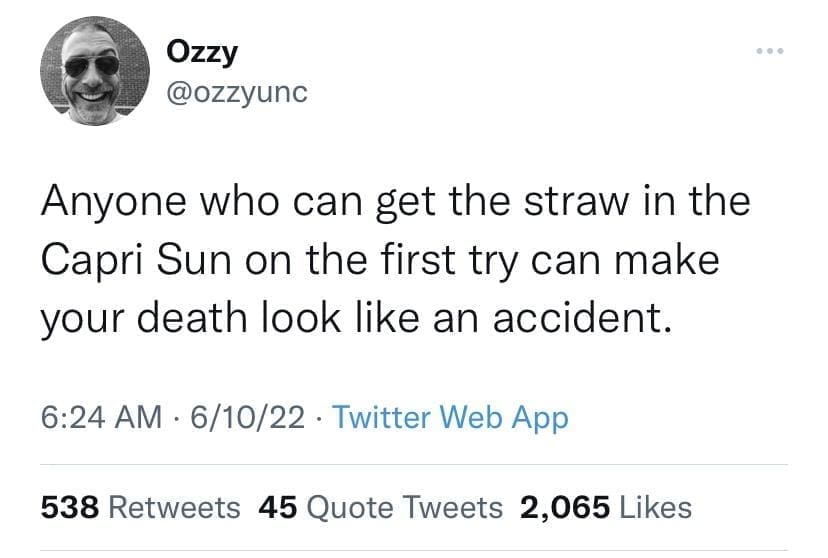This screenshot has width=828, height=558.
Task: Click the bold 538 retweet count
Action: (69, 507)
